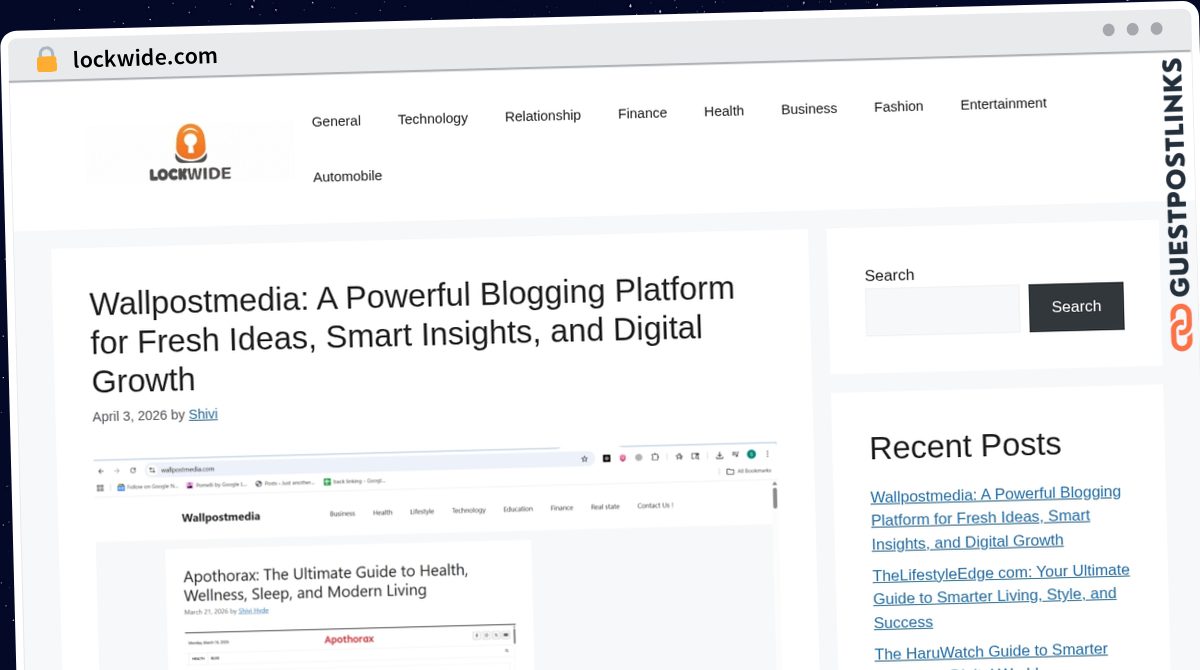Open the Lockwide logo homepage link
1200x670 pixels.
pyautogui.click(x=190, y=152)
